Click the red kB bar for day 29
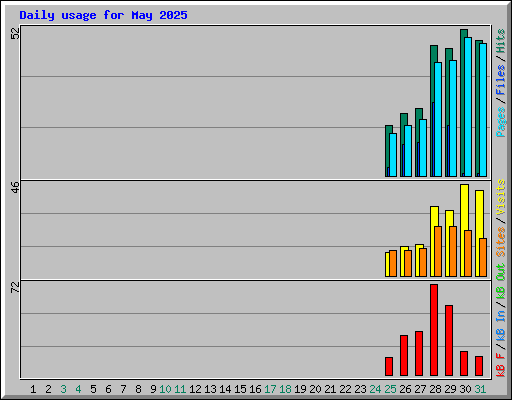This screenshot has width=512, height=400. pyautogui.click(x=449, y=340)
